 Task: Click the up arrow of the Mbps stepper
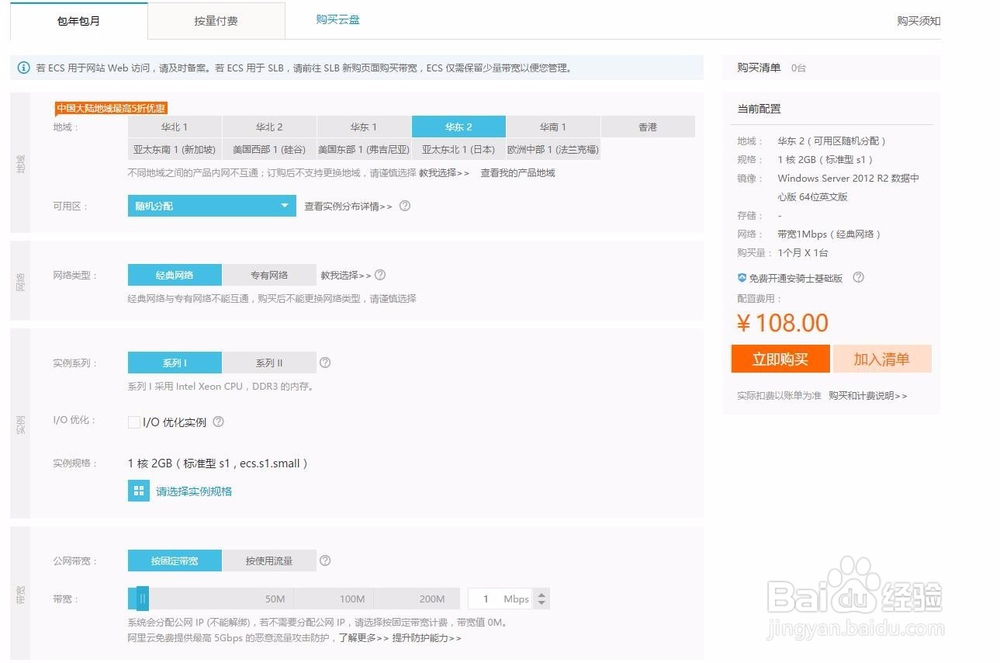coord(541,593)
